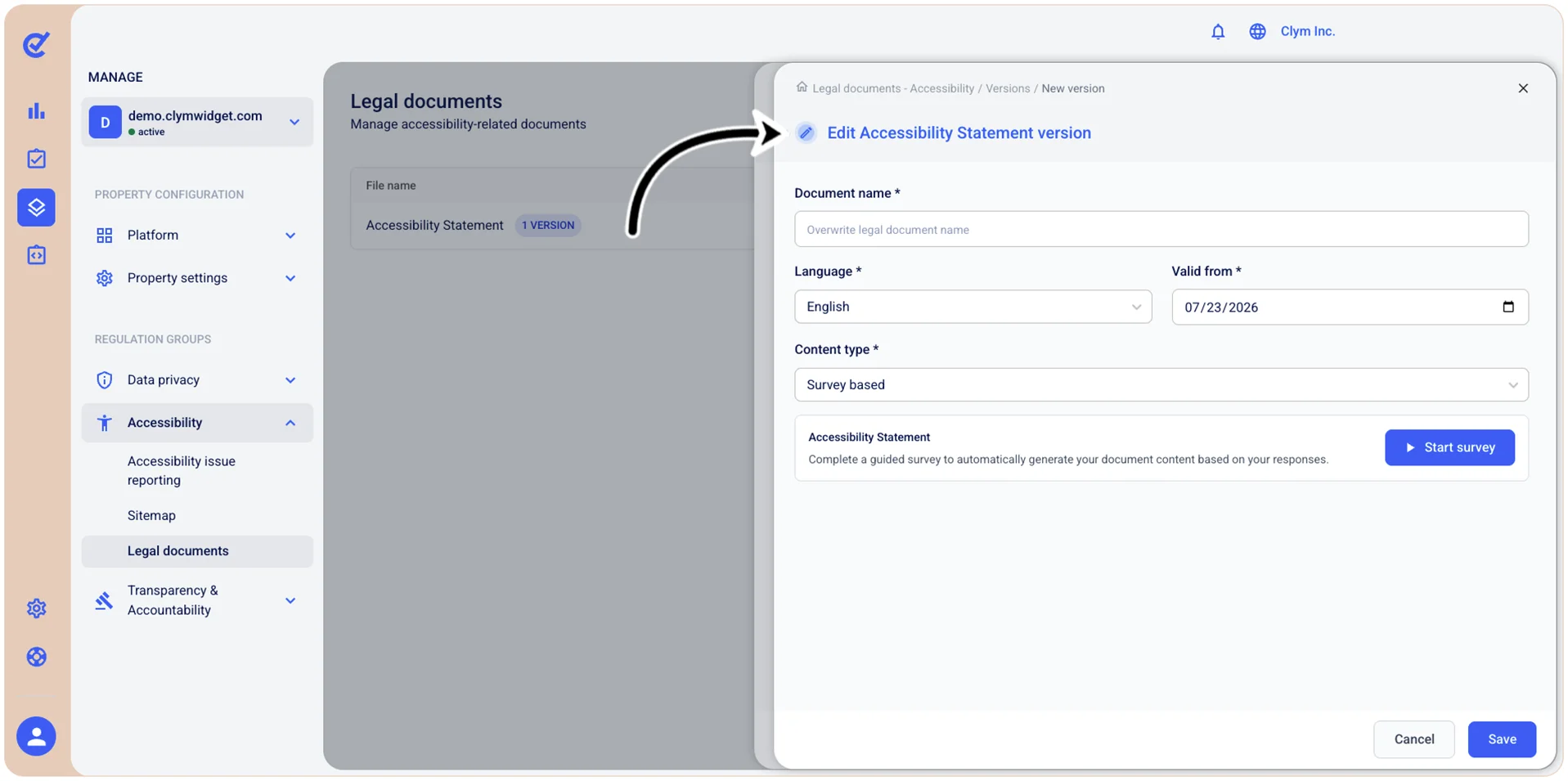This screenshot has height=781, width=1568.
Task: Click the Legal documents - Accessibility breadcrumb
Action: [x=892, y=88]
